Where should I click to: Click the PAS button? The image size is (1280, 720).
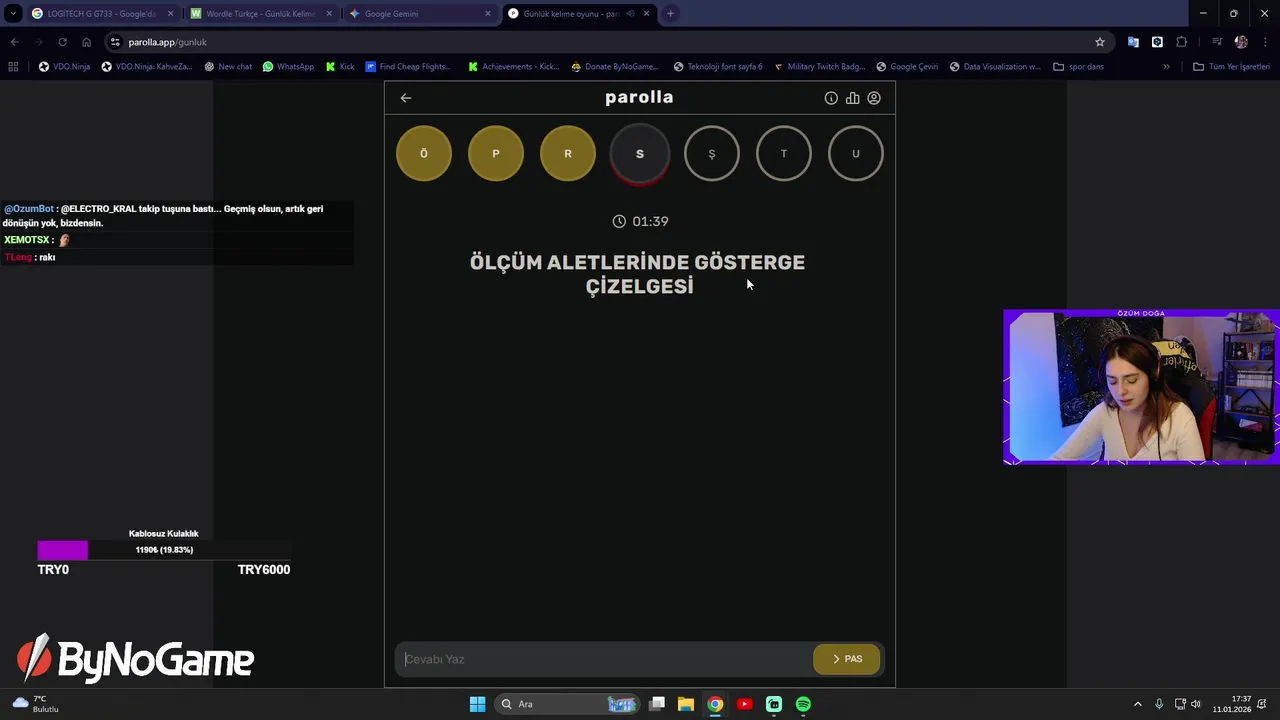(x=846, y=659)
